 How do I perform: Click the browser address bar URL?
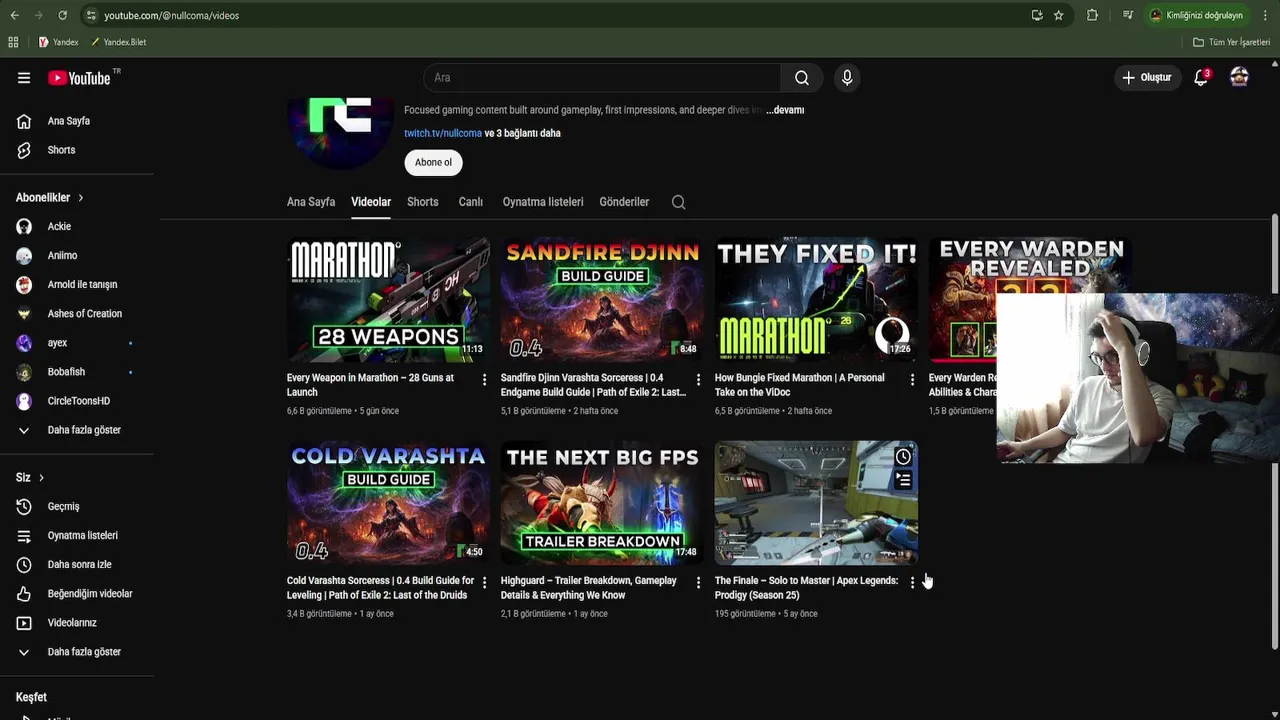[x=172, y=15]
